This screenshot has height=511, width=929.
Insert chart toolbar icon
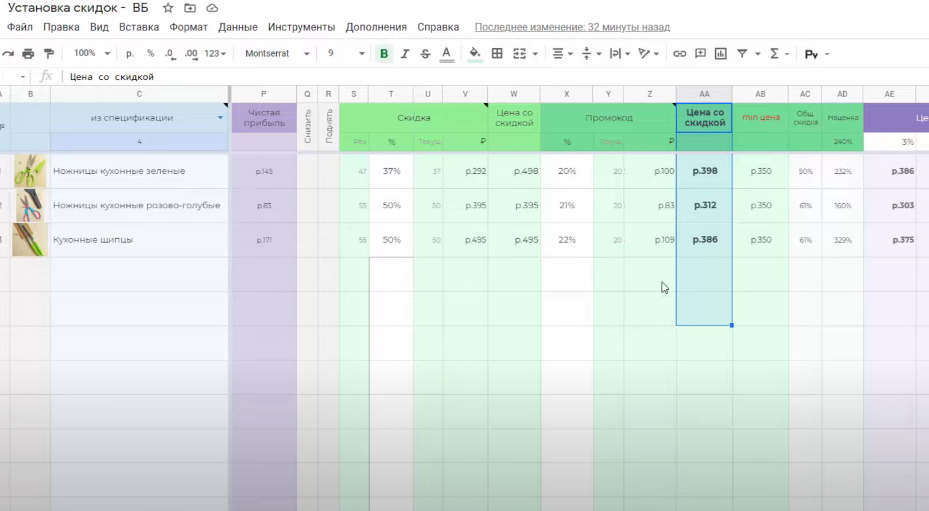(x=720, y=54)
